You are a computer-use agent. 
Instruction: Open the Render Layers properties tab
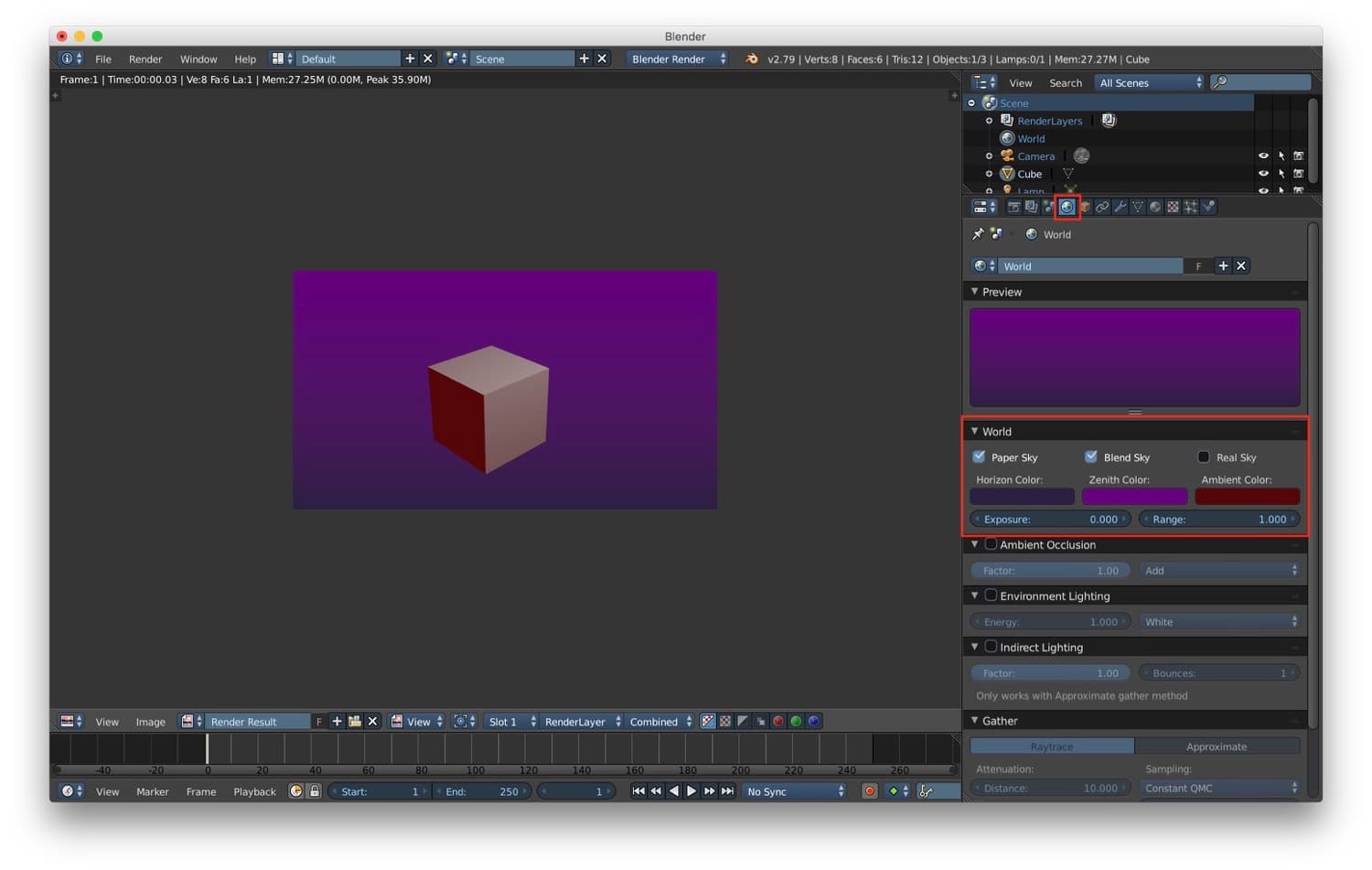1031,207
